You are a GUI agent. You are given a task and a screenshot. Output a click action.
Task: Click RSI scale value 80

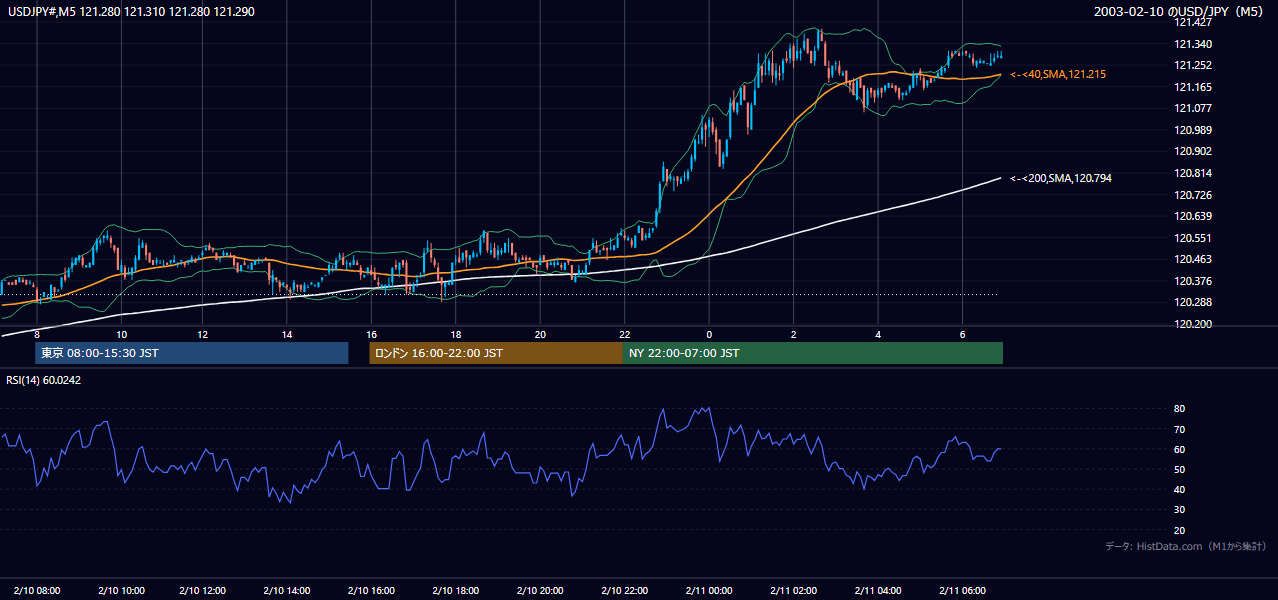tap(1179, 409)
